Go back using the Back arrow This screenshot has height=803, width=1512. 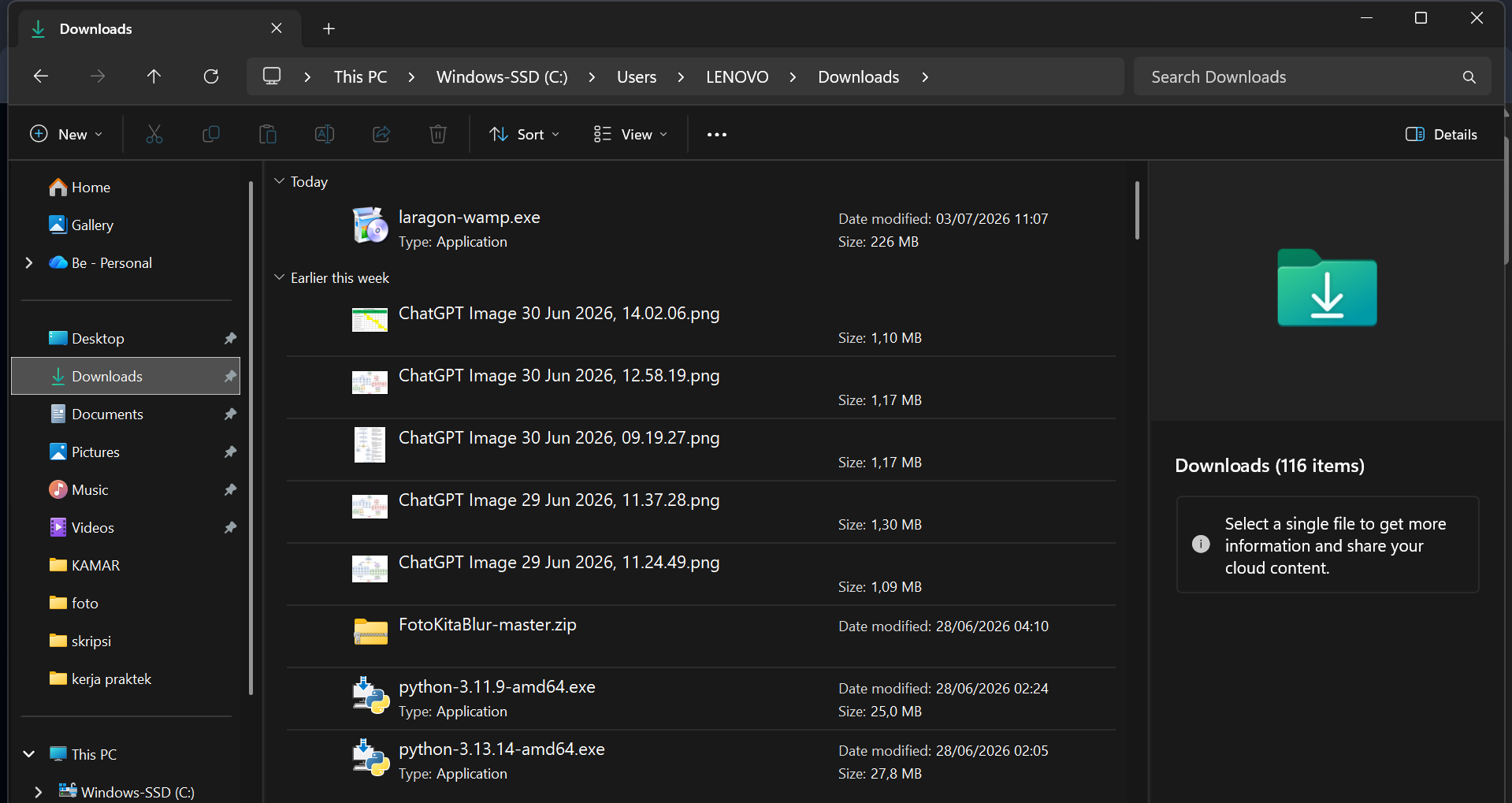(41, 76)
